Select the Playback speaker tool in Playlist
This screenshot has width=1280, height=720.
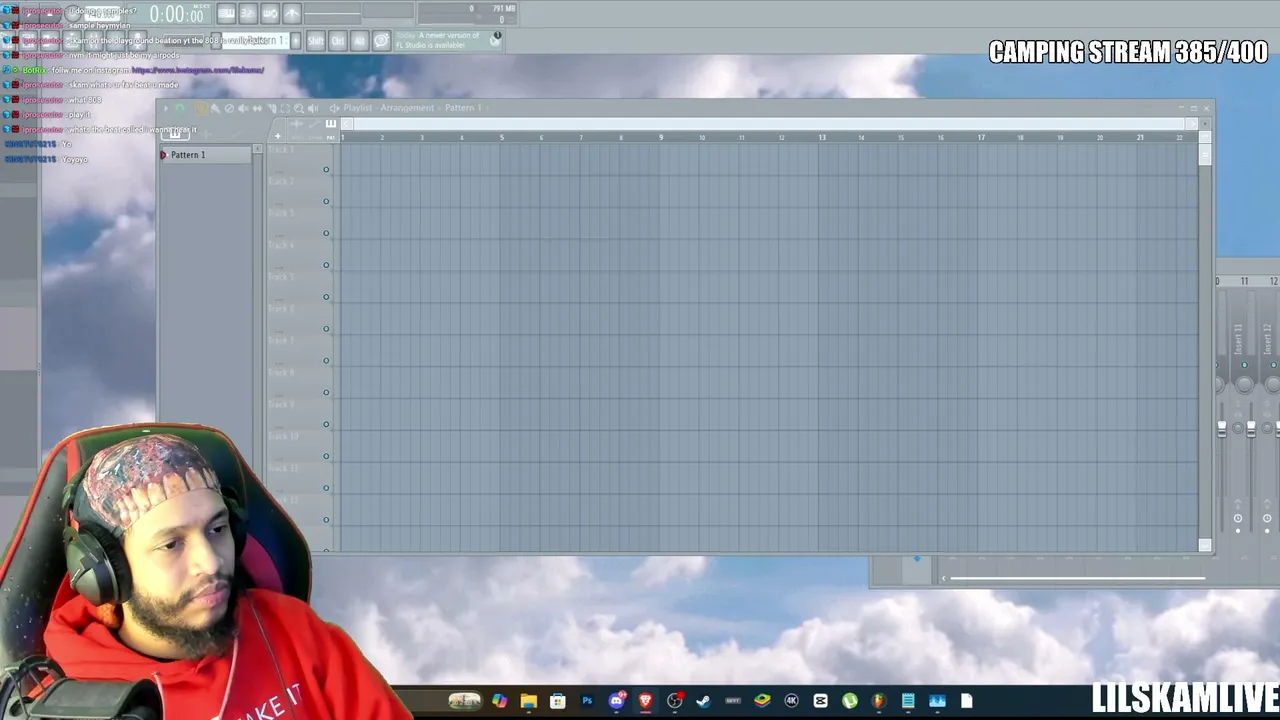313,108
